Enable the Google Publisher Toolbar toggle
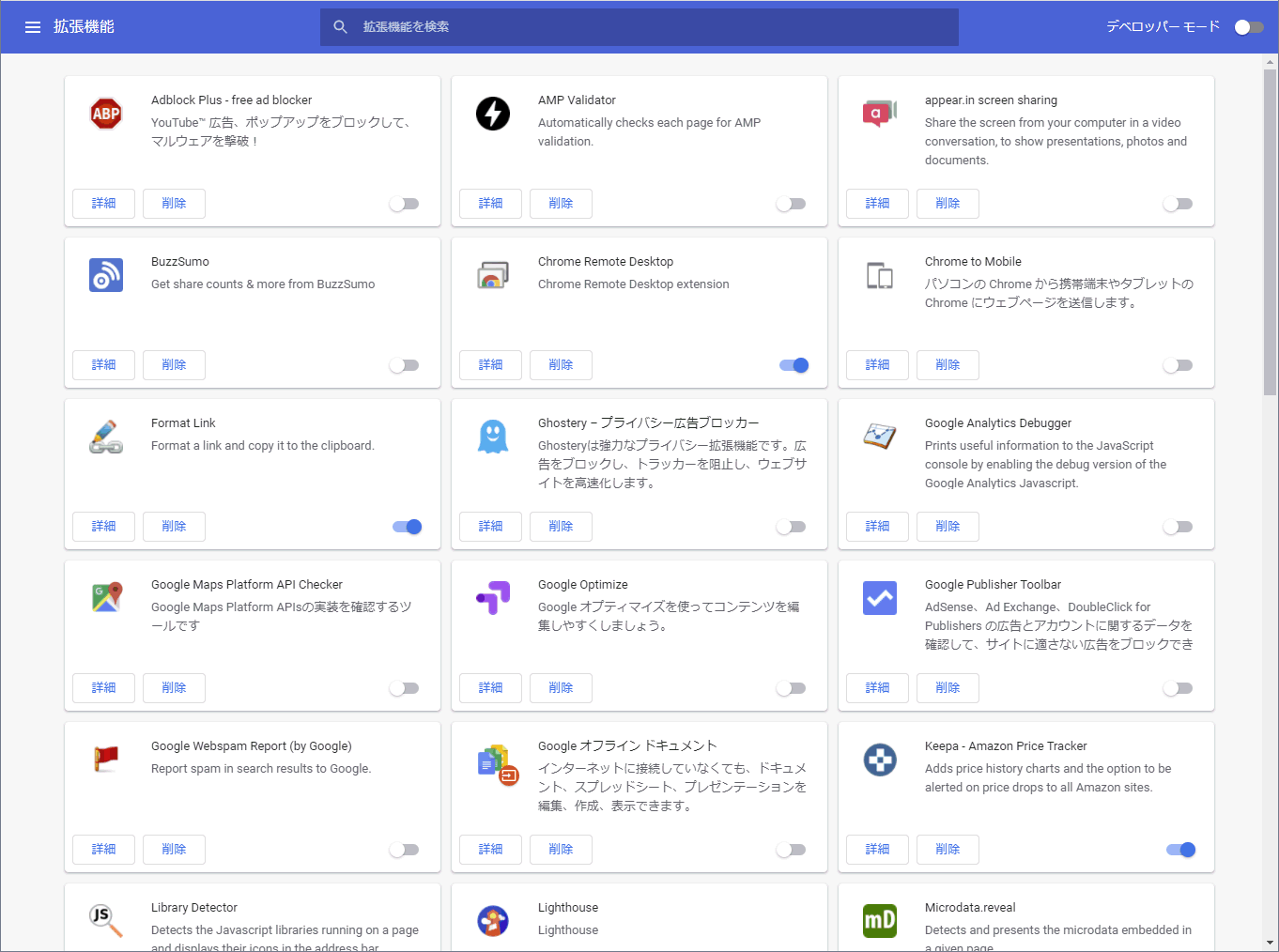Image resolution: width=1279 pixels, height=952 pixels. (1179, 688)
